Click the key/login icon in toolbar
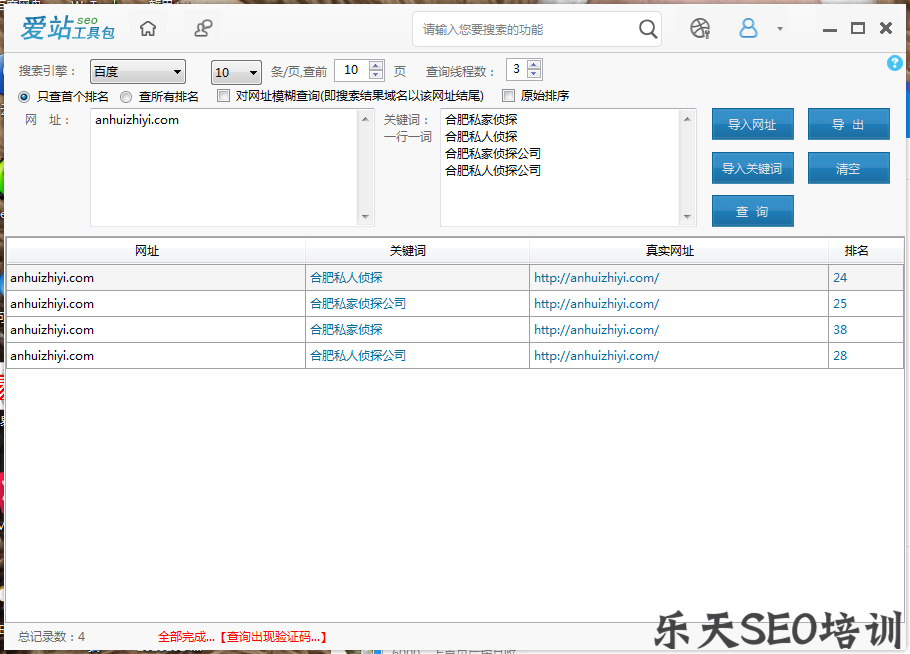Screen dimensions: 910x654 (x=203, y=29)
